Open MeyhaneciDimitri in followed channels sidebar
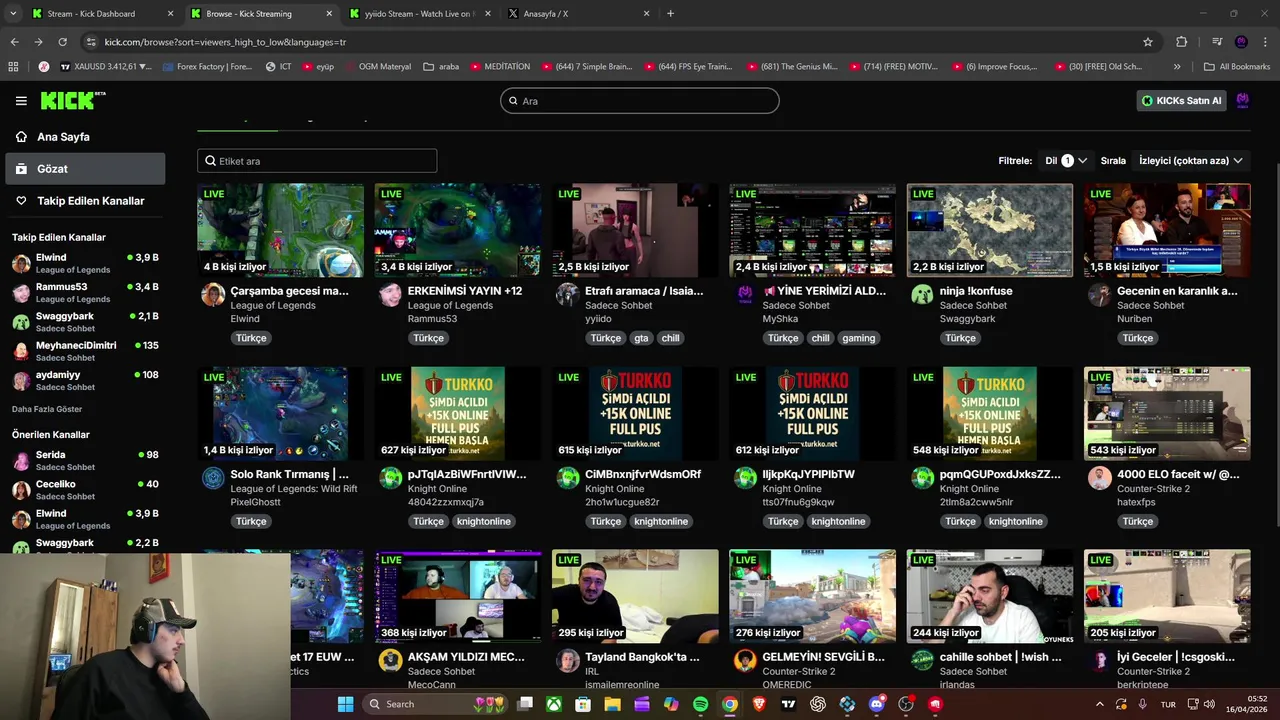The image size is (1280, 720). (85, 351)
